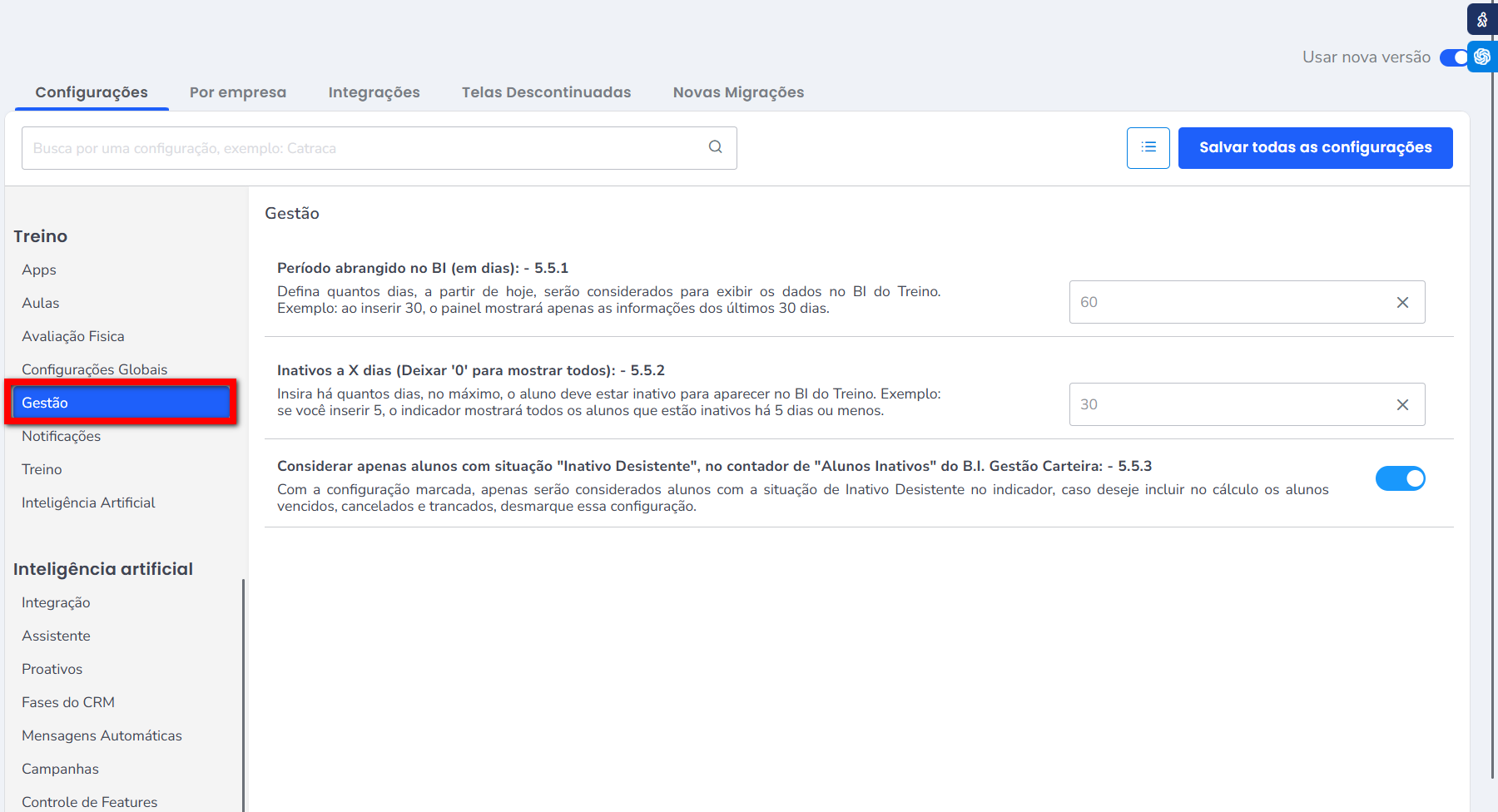1498x812 pixels.
Task: Select Fases do CRM sidebar item
Action: (x=68, y=702)
